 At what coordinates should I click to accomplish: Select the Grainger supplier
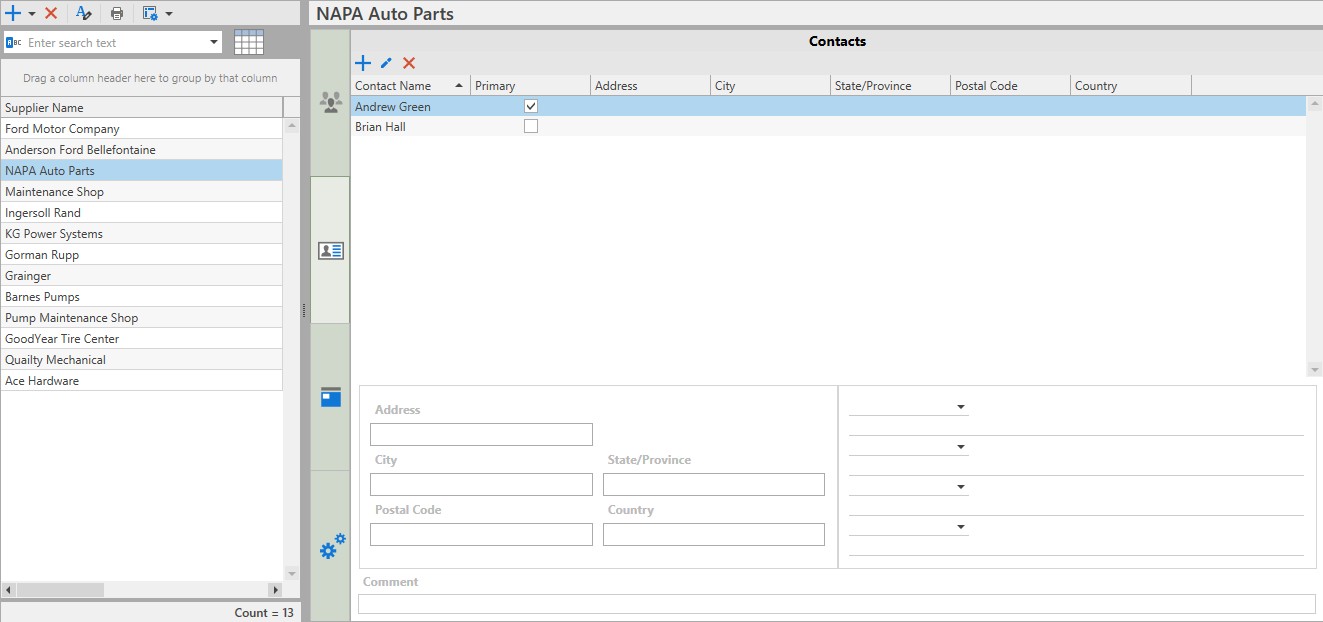click(142, 275)
